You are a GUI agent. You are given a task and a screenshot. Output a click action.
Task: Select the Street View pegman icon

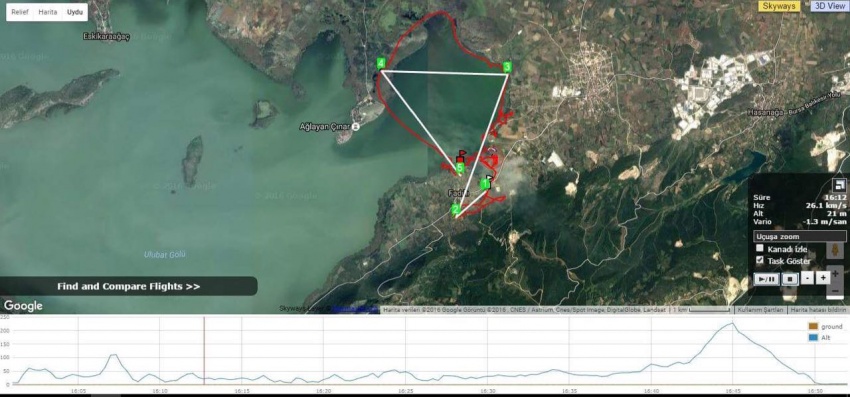[x=835, y=251]
